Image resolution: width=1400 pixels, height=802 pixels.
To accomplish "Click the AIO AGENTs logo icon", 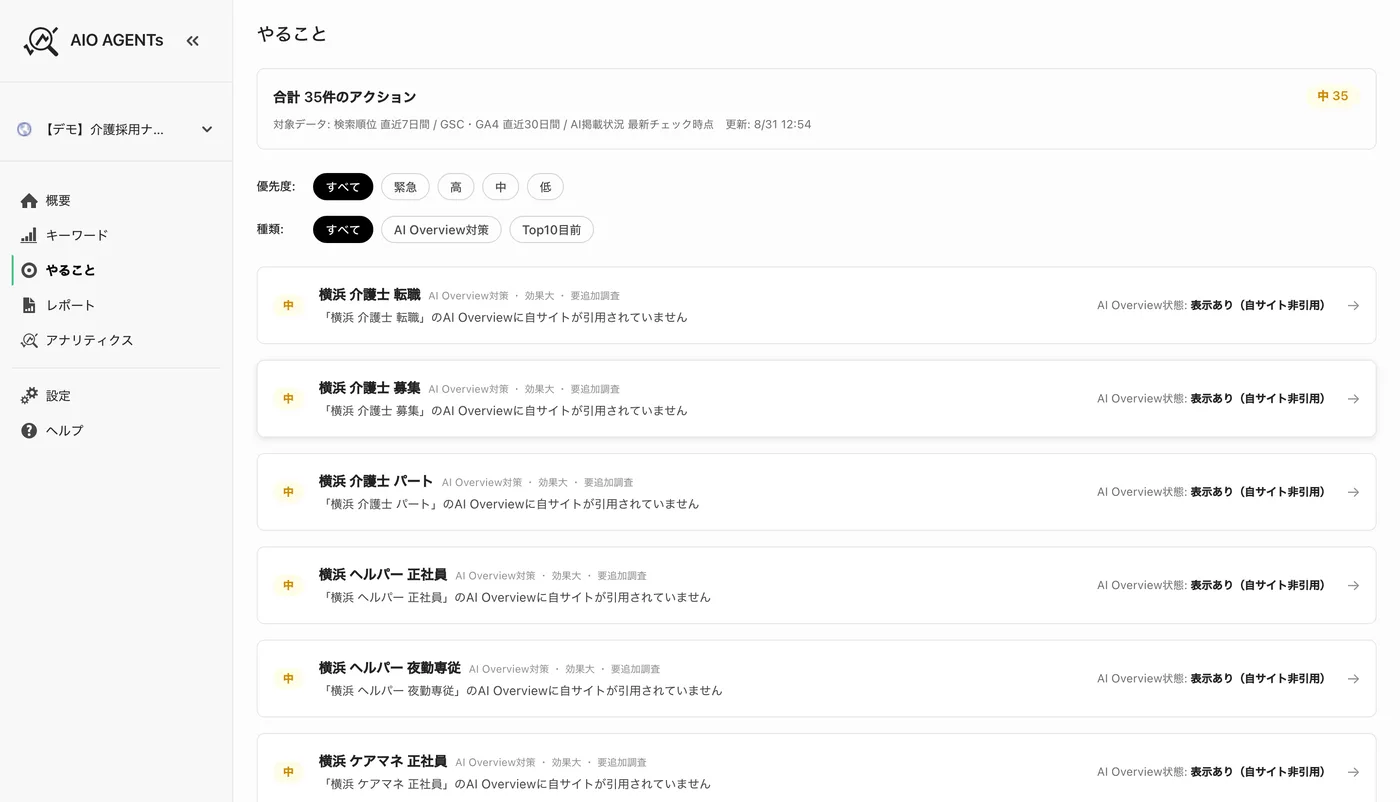I will 41,41.
